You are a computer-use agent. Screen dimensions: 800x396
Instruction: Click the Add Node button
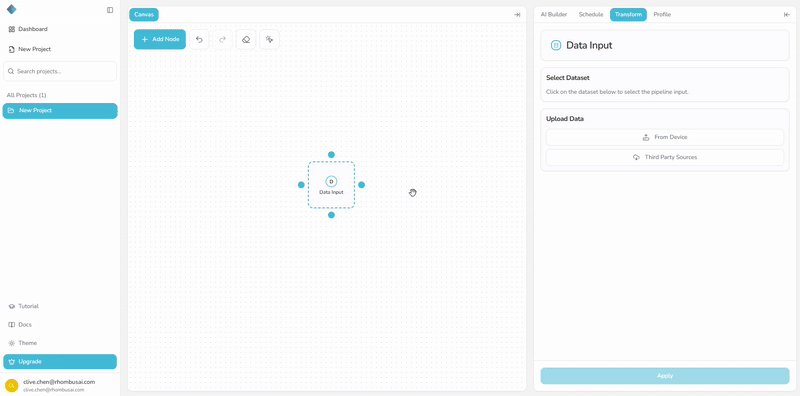160,39
